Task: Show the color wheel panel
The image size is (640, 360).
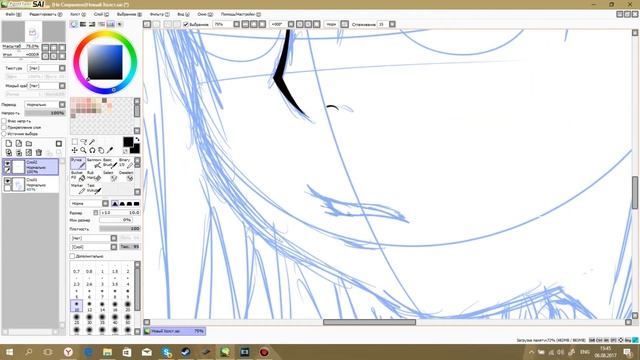Action: 74,24
